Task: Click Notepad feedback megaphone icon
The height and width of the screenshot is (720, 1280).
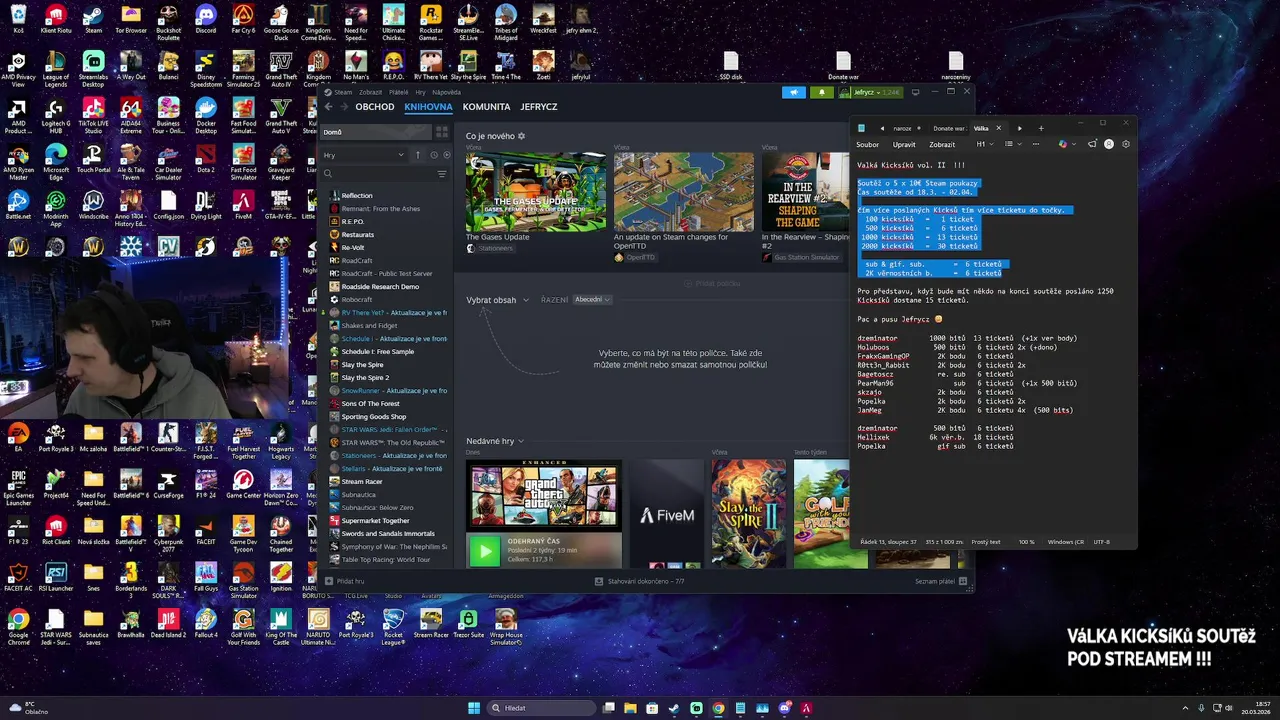Action: pos(1092,144)
